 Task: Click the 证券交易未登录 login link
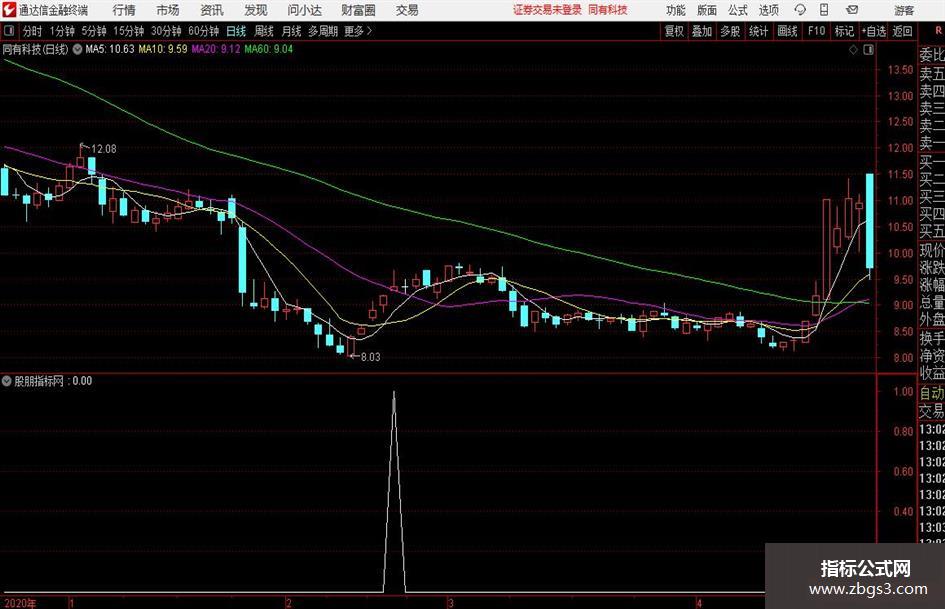point(547,10)
